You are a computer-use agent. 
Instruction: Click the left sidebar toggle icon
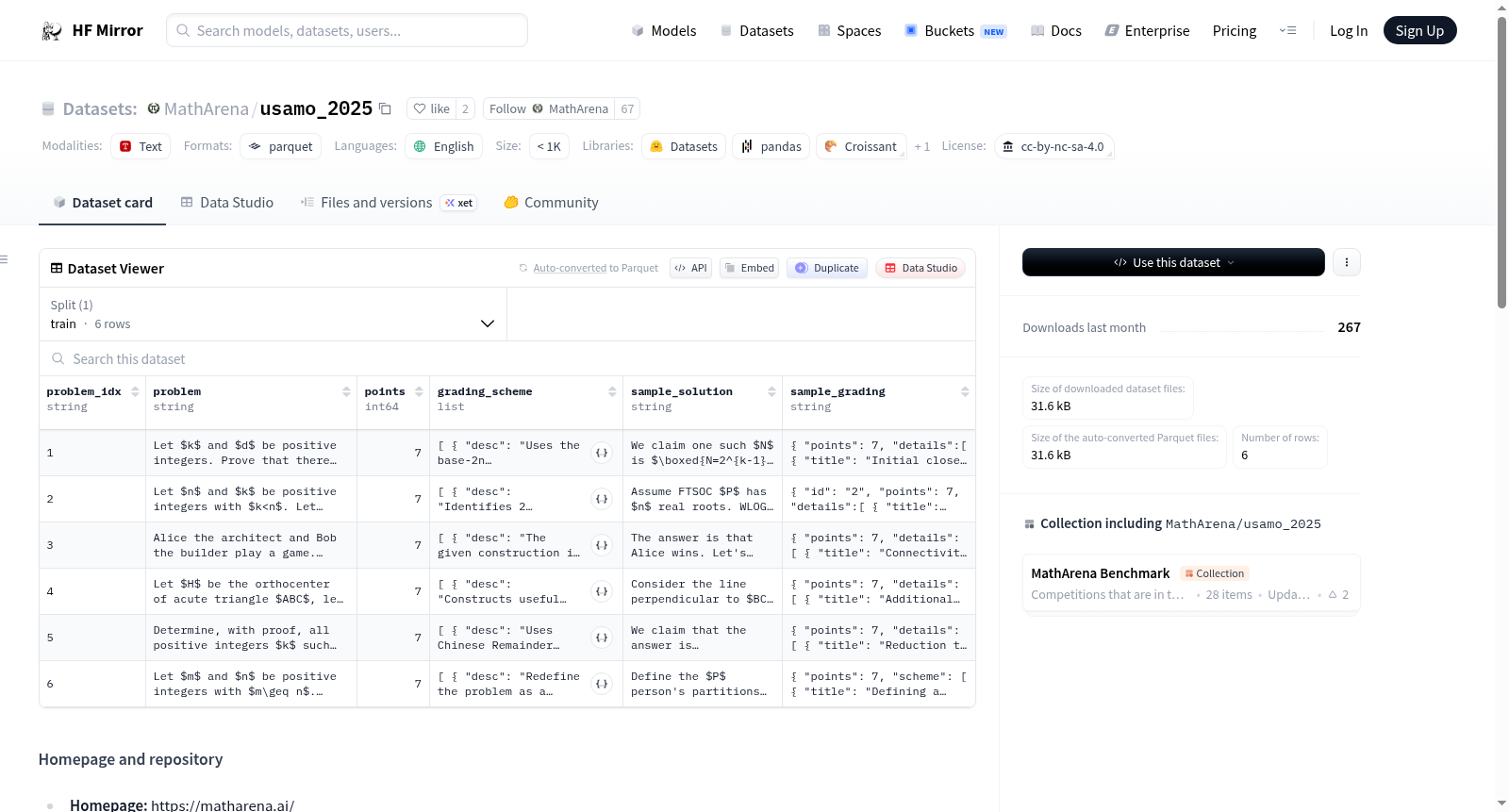pos(4,259)
